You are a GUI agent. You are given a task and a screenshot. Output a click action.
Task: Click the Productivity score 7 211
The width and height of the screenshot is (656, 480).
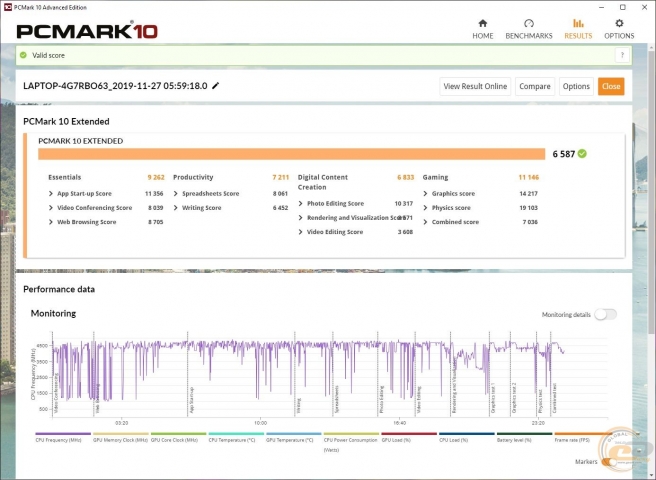pyautogui.click(x=280, y=177)
